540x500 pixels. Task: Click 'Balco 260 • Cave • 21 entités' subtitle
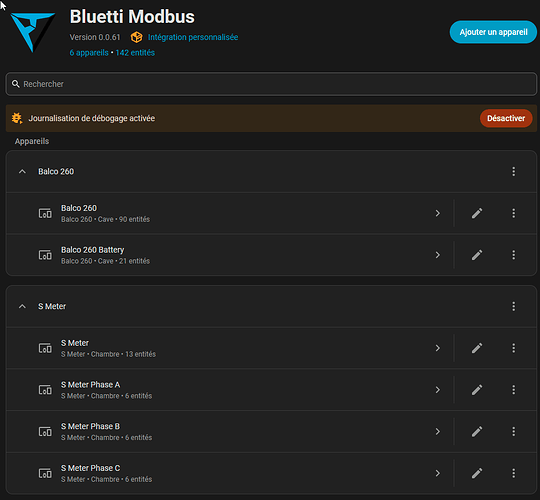pos(105,261)
